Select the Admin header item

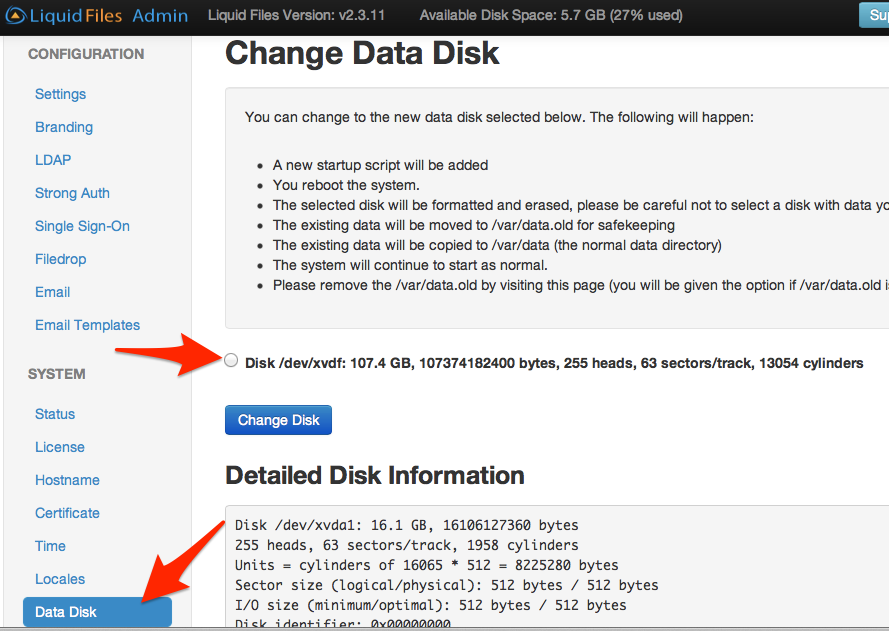click(x=160, y=15)
